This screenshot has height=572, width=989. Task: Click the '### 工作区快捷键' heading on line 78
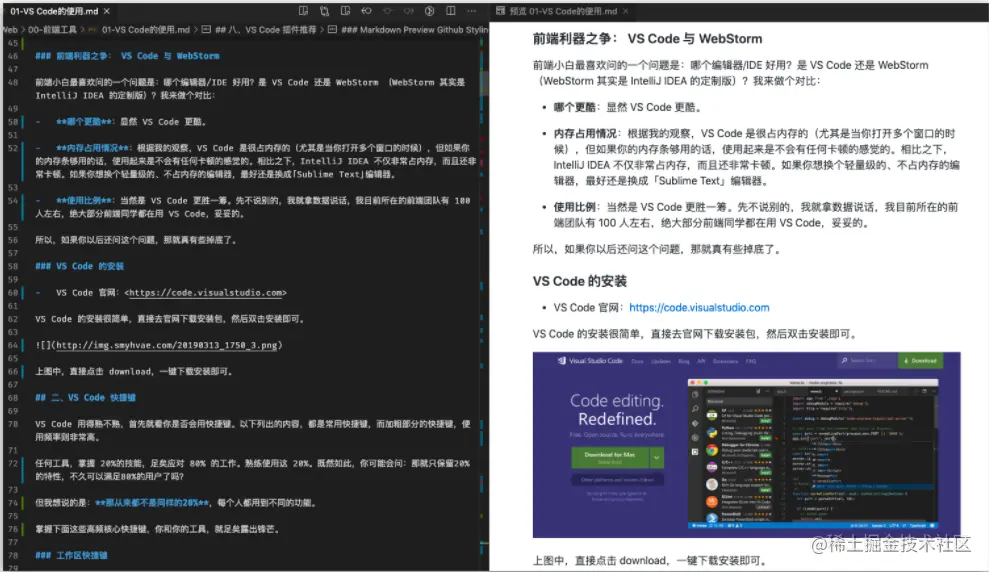coord(71,556)
